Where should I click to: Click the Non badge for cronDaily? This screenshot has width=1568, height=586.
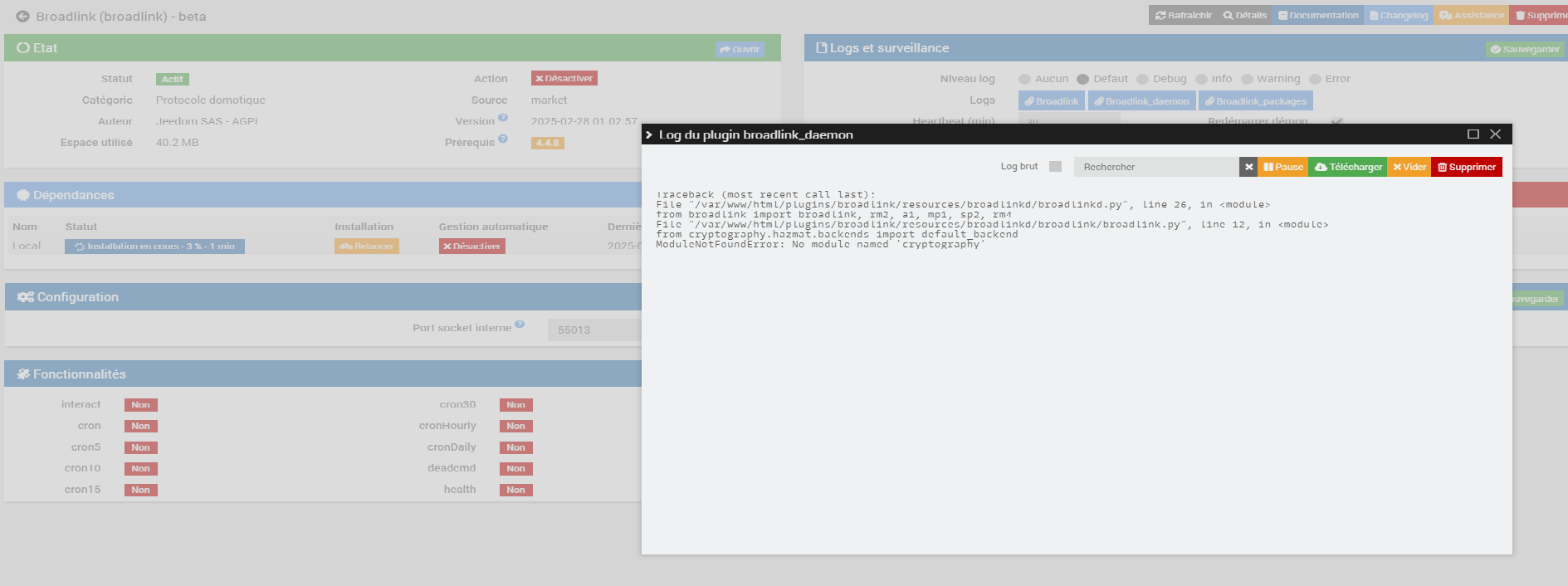coord(516,447)
